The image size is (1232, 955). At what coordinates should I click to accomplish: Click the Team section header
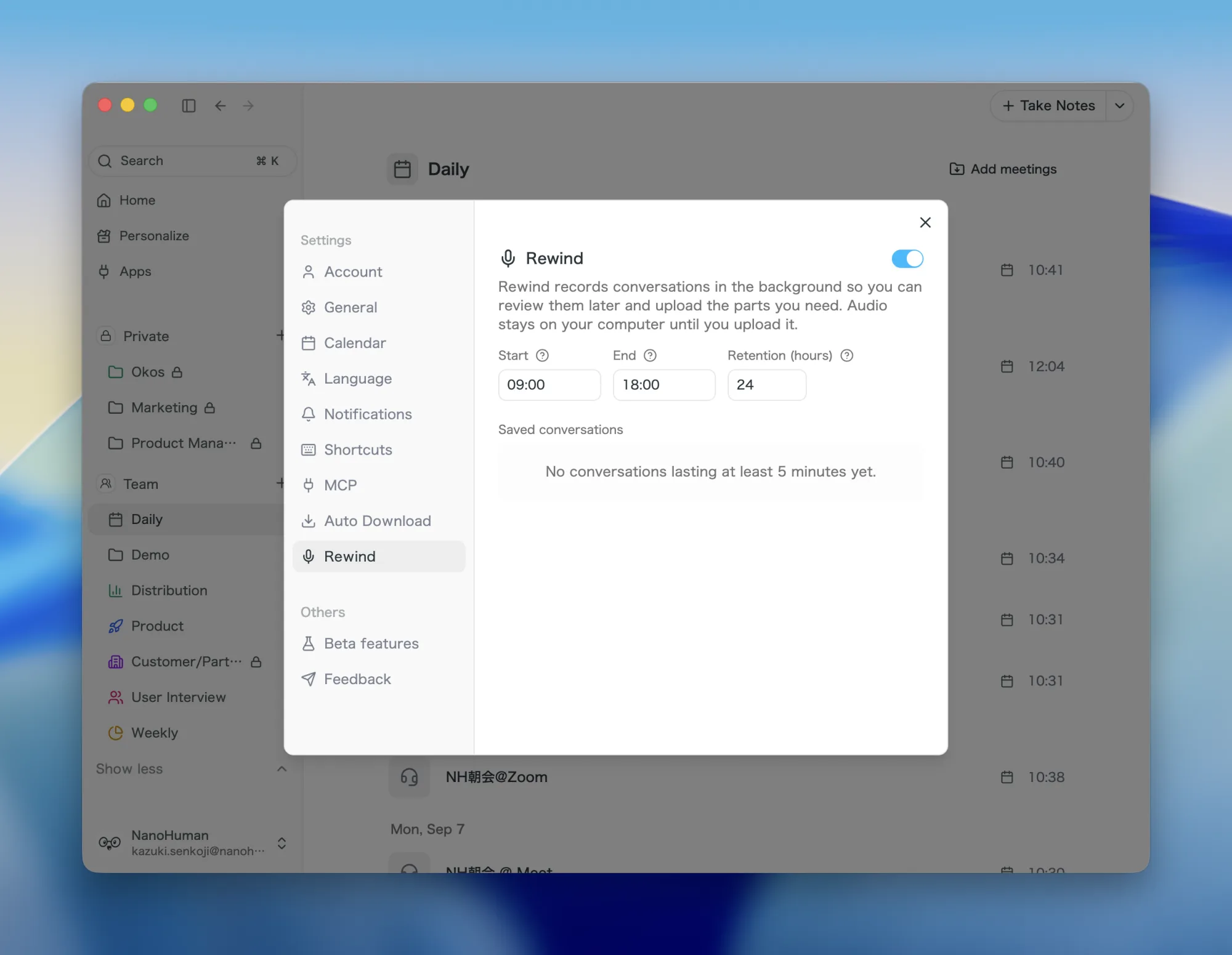(140, 484)
